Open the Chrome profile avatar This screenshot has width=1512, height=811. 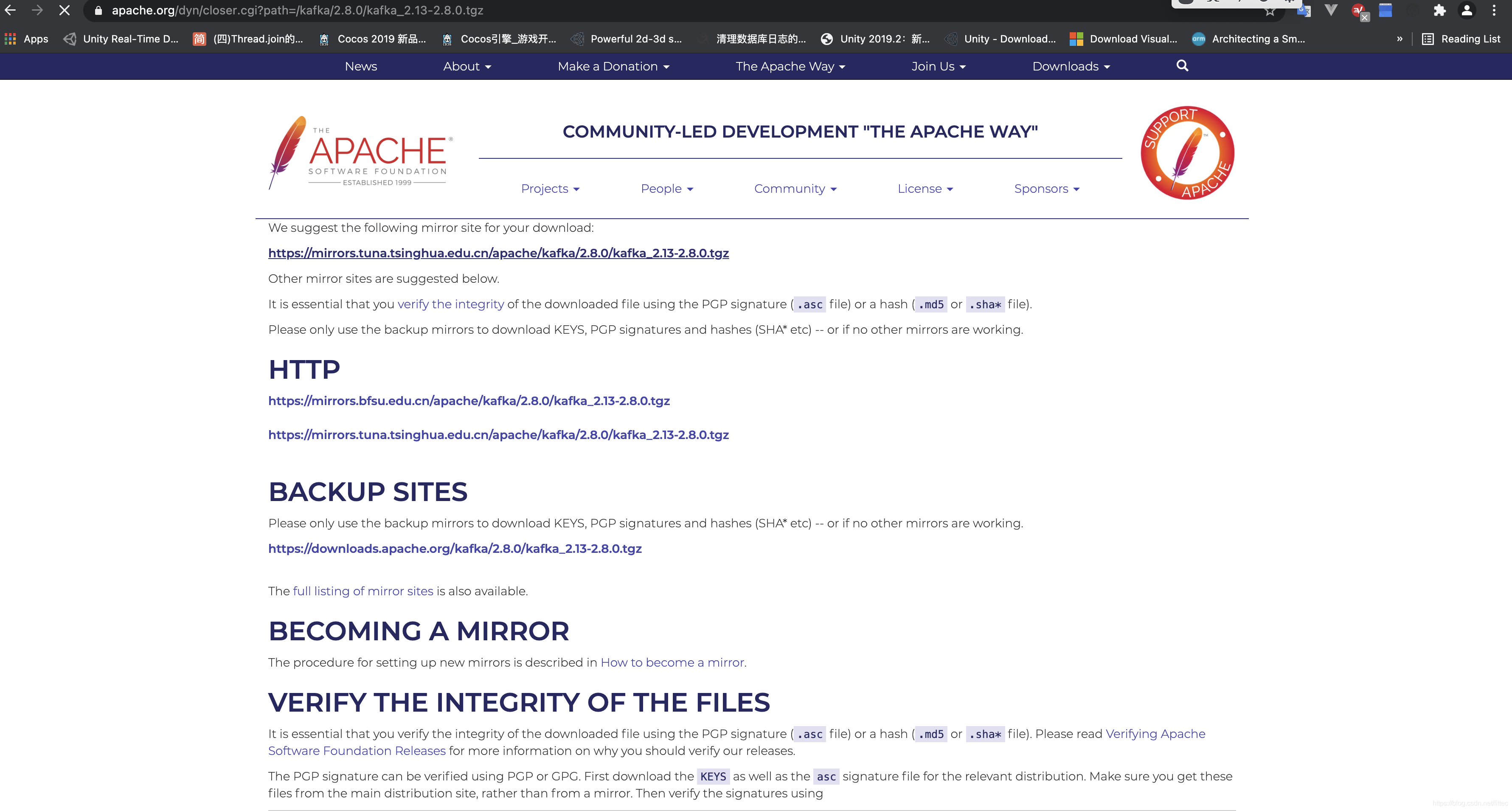click(1466, 11)
